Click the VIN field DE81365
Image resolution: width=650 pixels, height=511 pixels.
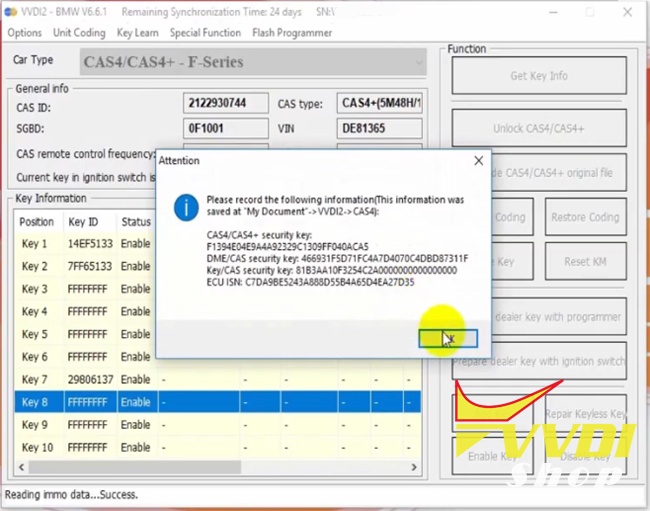(x=380, y=128)
